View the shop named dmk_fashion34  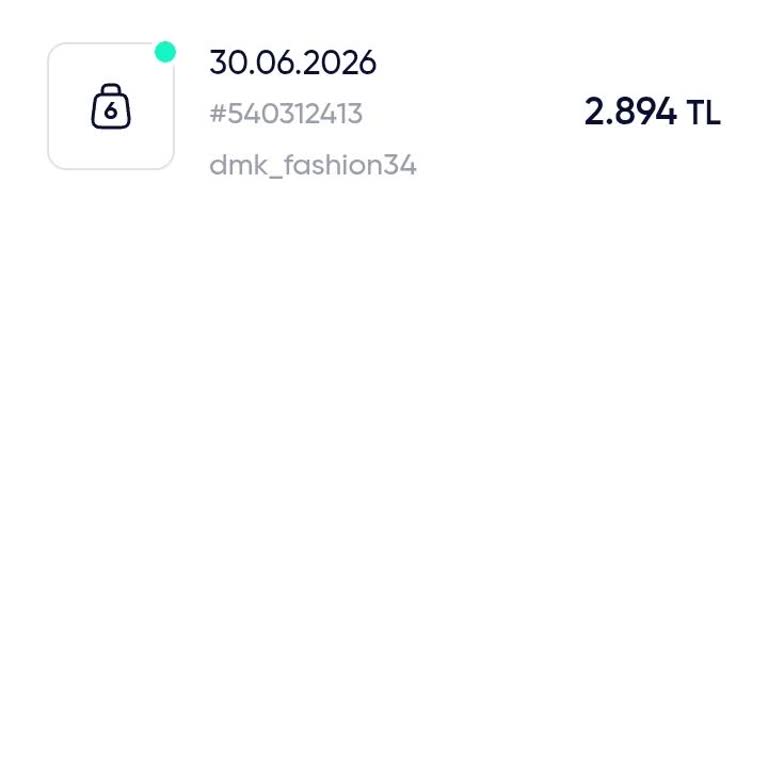(x=312, y=165)
